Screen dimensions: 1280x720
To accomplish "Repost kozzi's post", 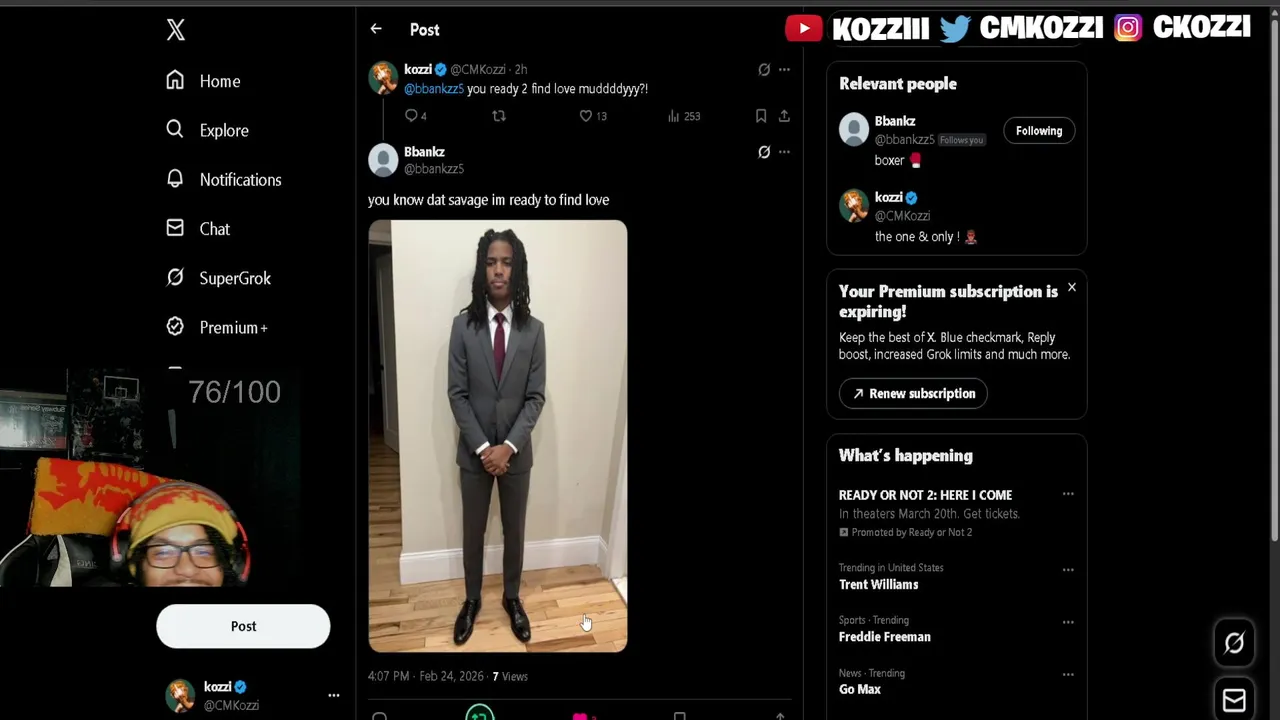I will point(499,116).
